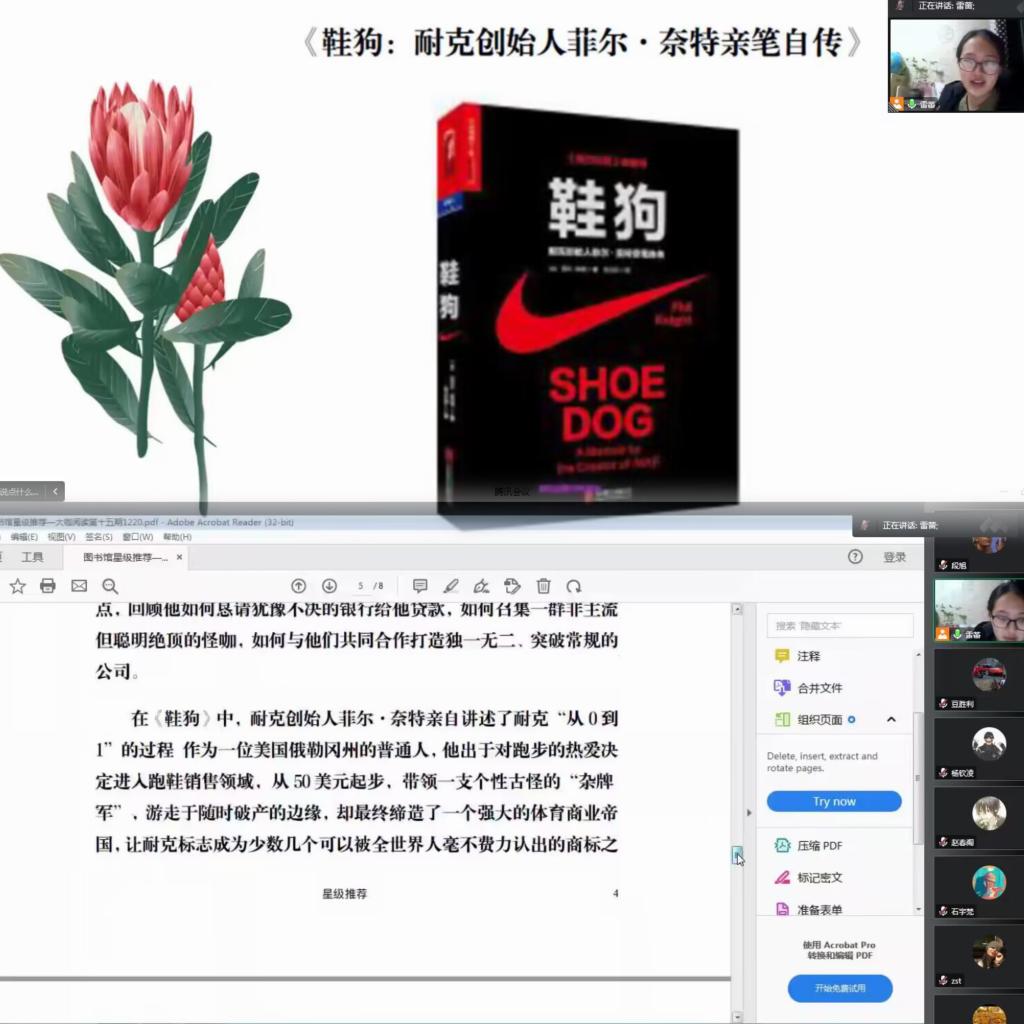
Task: Click the trash delete icon in toolbar
Action: tap(543, 586)
